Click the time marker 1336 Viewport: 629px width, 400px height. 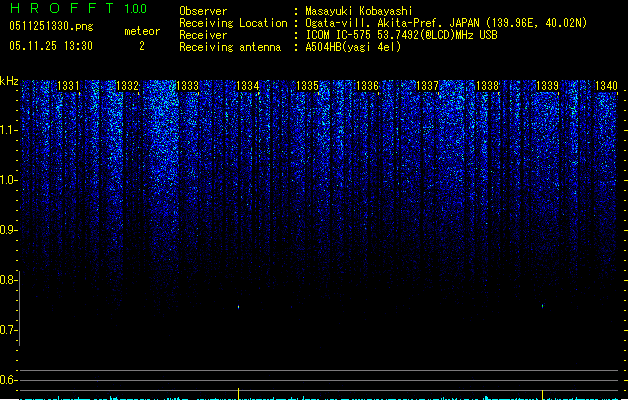pyautogui.click(x=367, y=86)
